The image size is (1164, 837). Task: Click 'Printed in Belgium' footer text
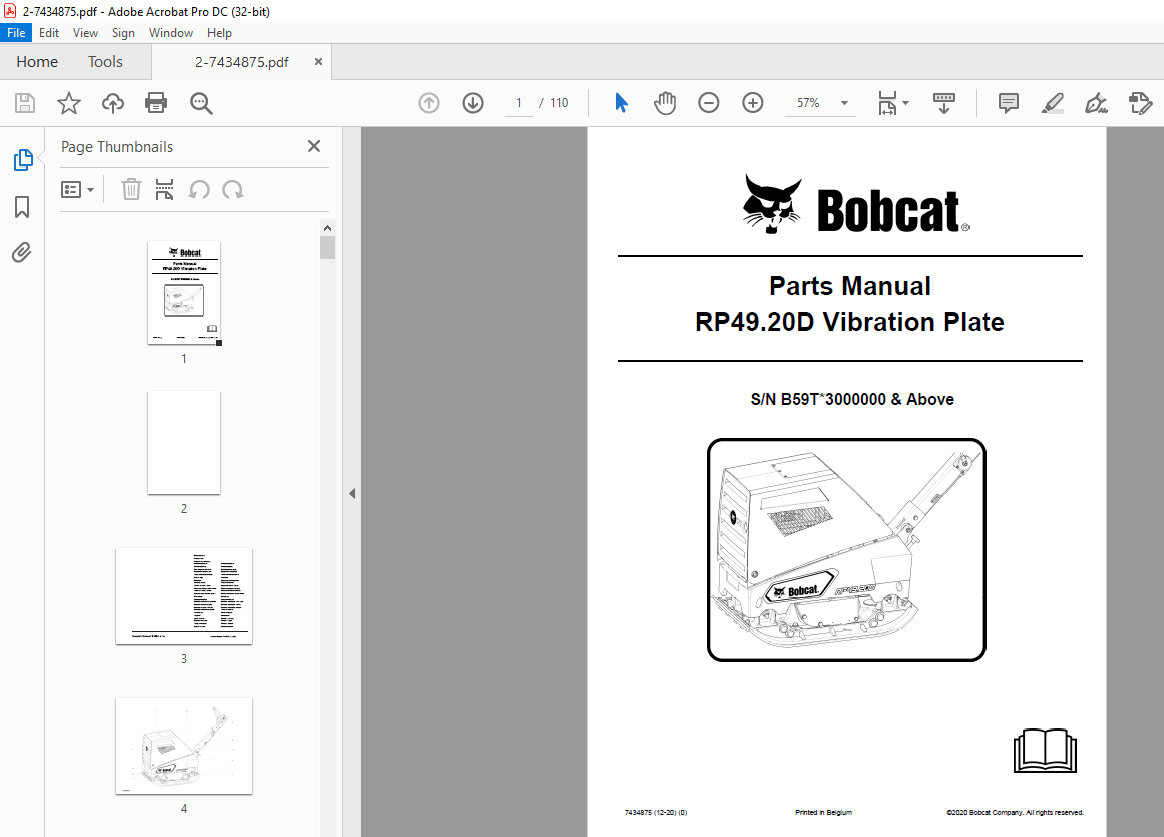823,813
